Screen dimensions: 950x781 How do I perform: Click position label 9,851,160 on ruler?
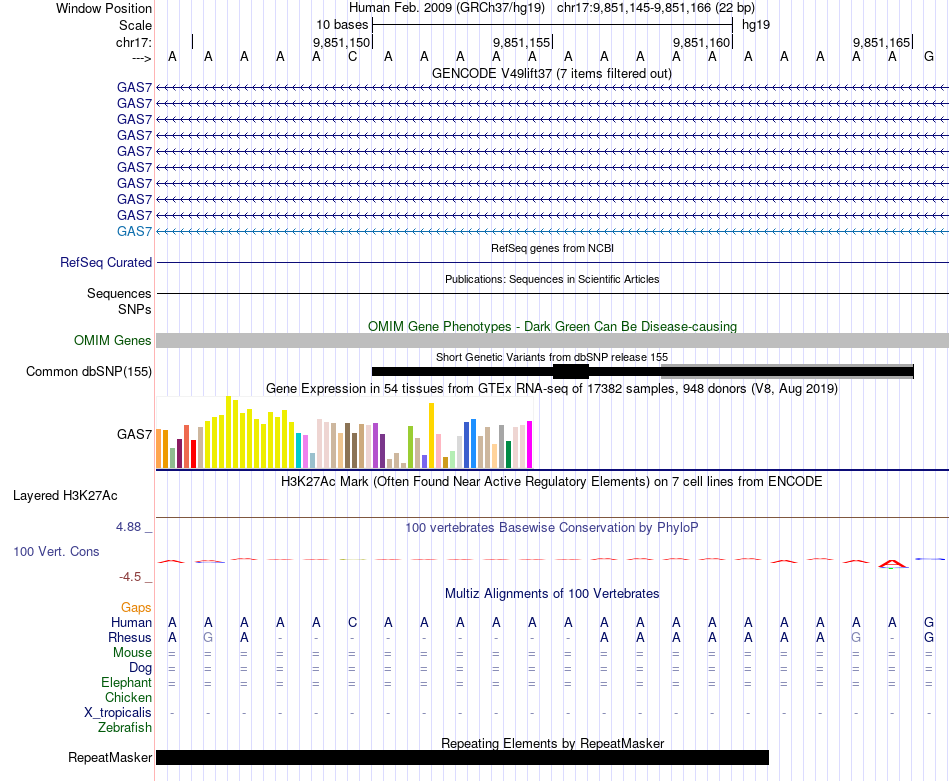click(x=701, y=42)
